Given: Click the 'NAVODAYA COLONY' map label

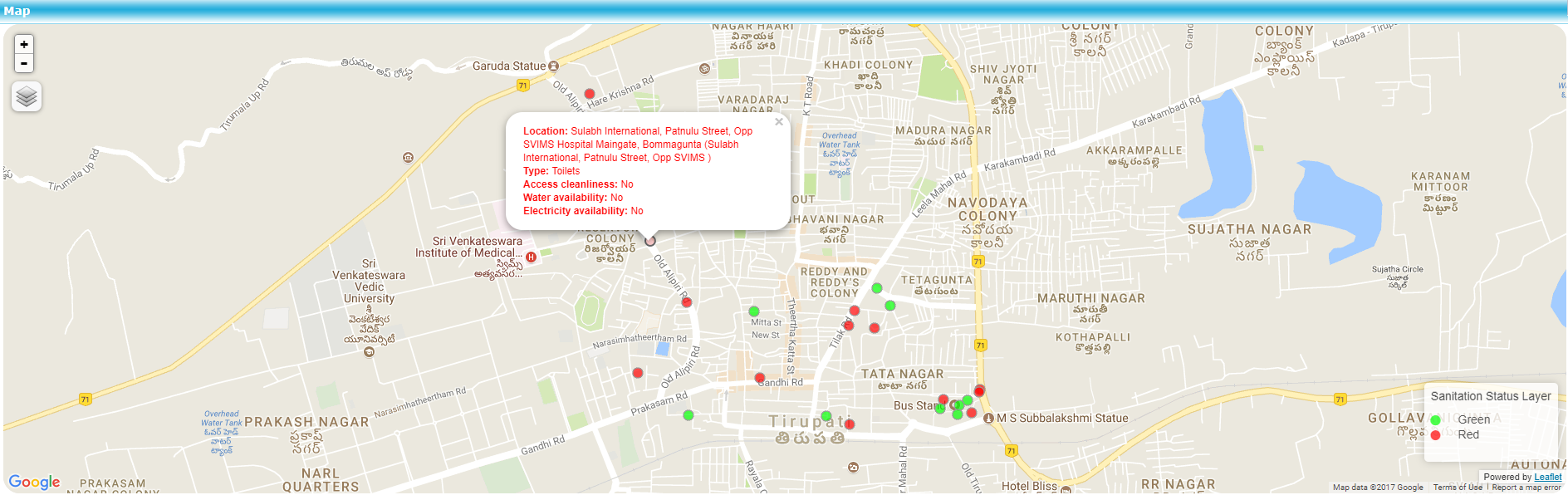Looking at the screenshot, I should coord(987,209).
